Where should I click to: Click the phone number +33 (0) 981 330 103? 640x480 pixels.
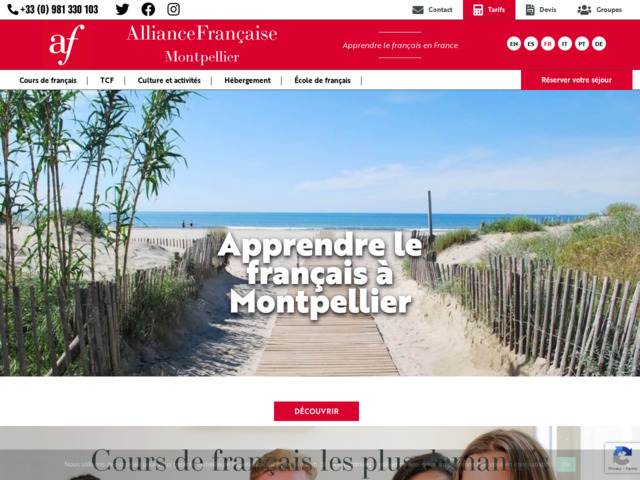59,9
